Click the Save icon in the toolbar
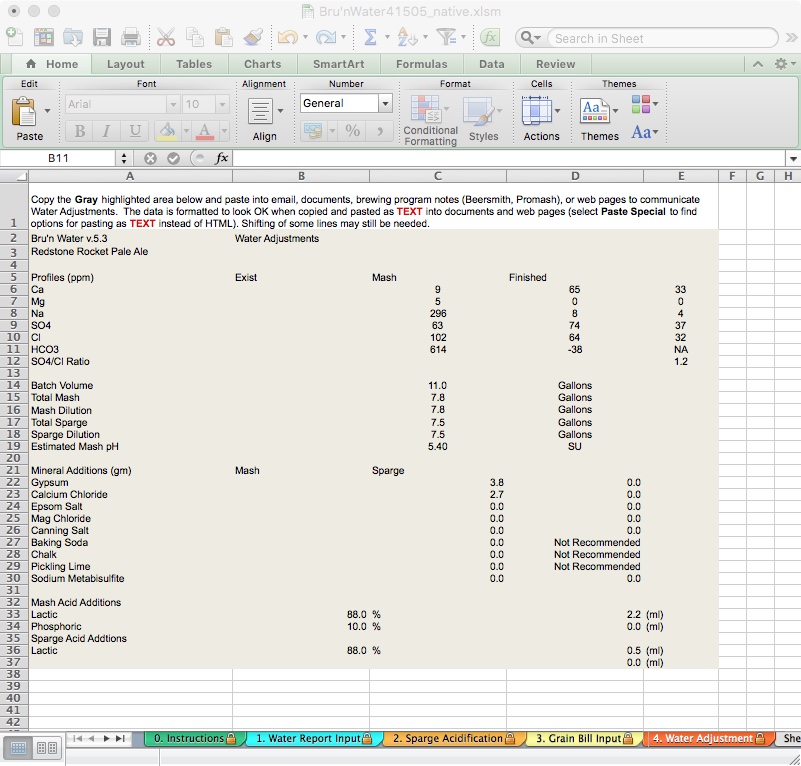801x766 pixels. click(102, 38)
